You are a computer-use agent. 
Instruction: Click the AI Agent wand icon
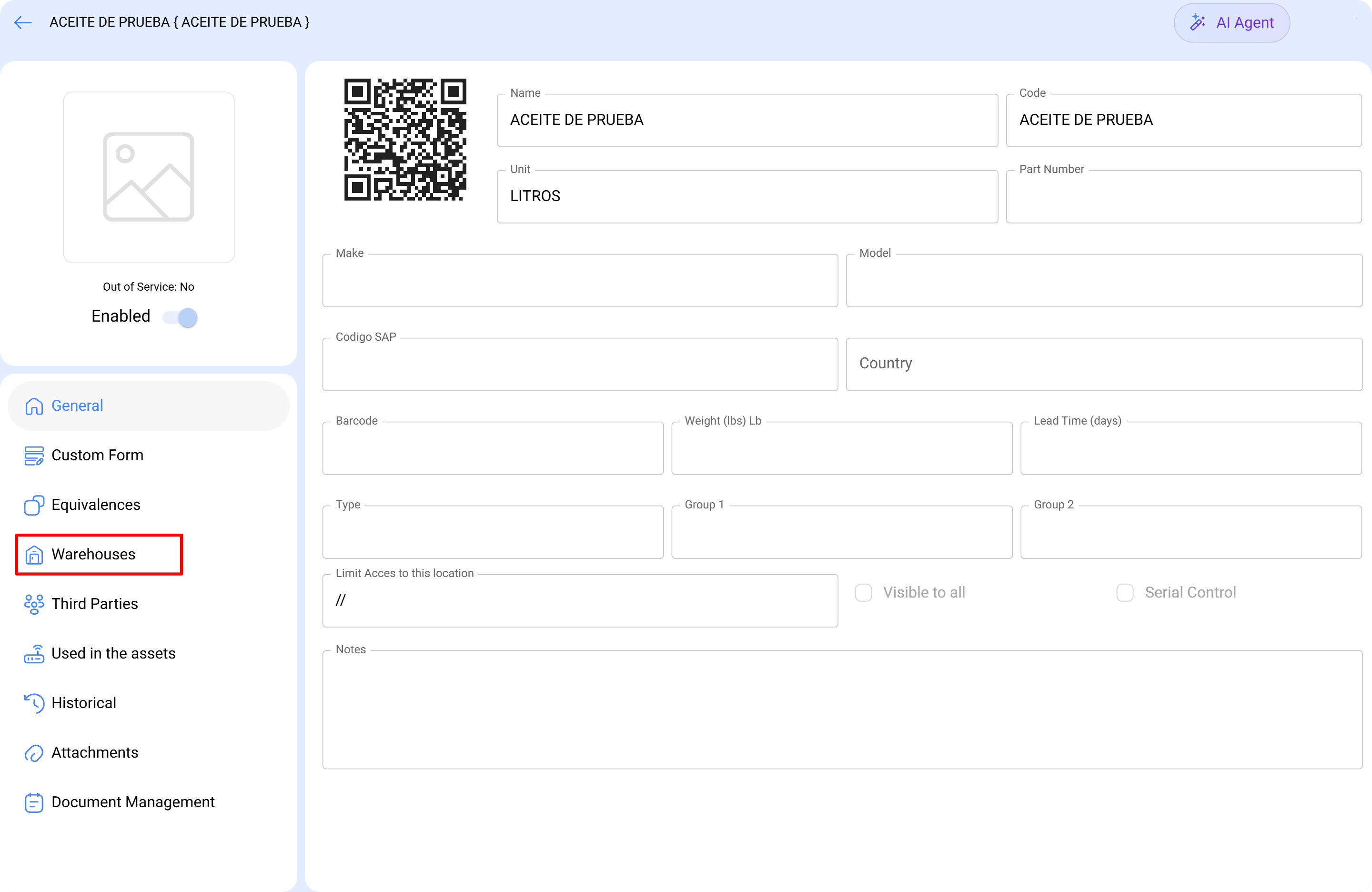1197,22
